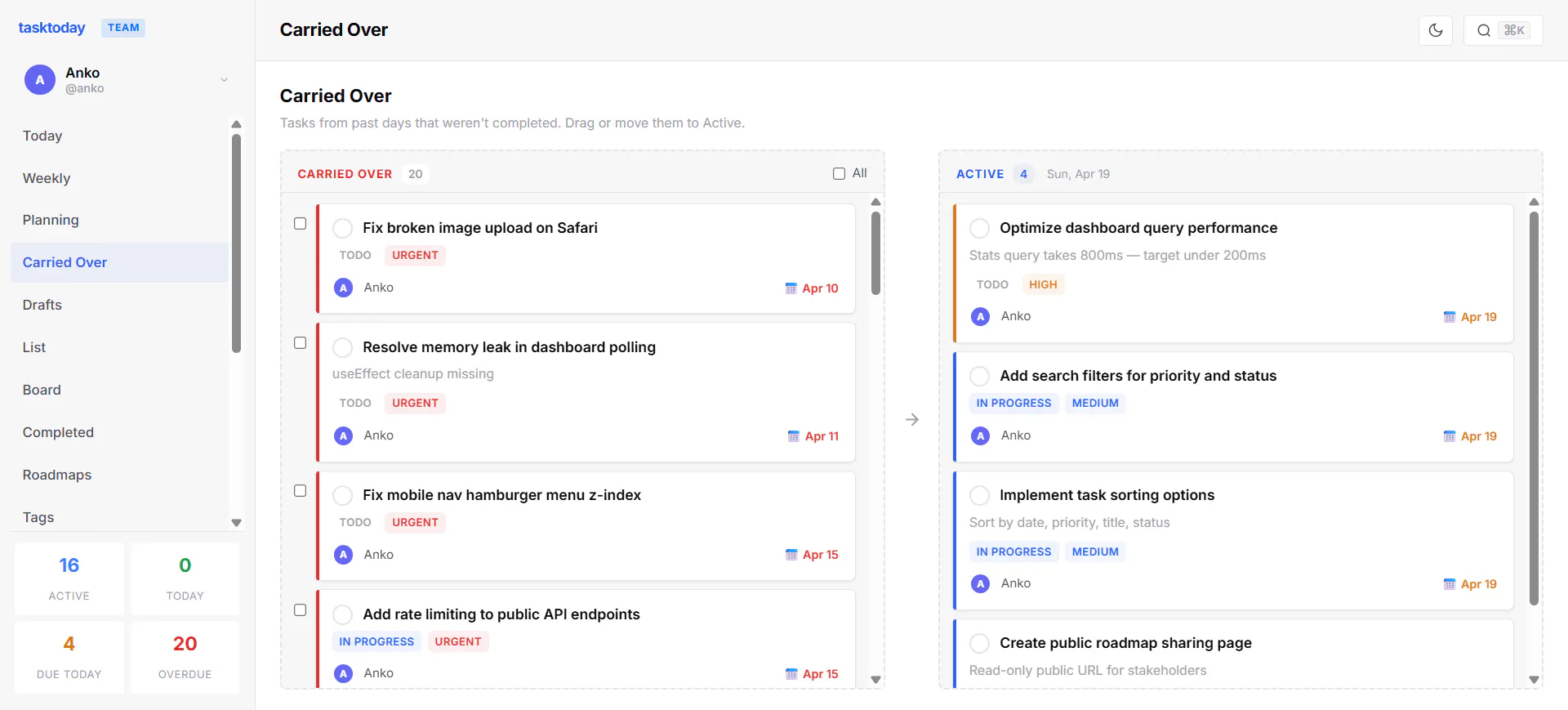This screenshot has height=710, width=1568.
Task: Select the checkbox for Fix broken image upload
Action: pos(301,224)
